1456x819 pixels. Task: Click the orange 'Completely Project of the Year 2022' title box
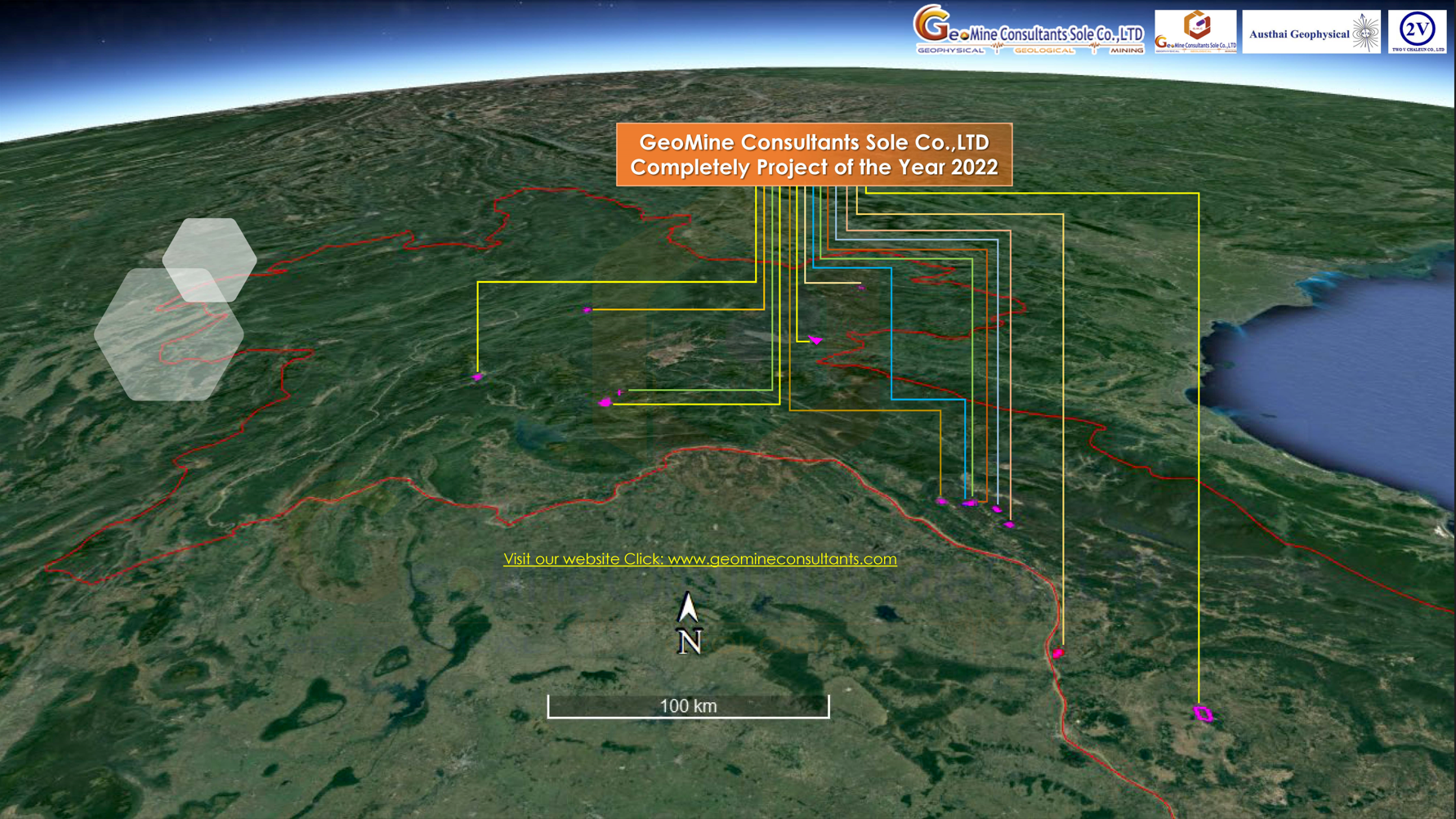point(814,154)
